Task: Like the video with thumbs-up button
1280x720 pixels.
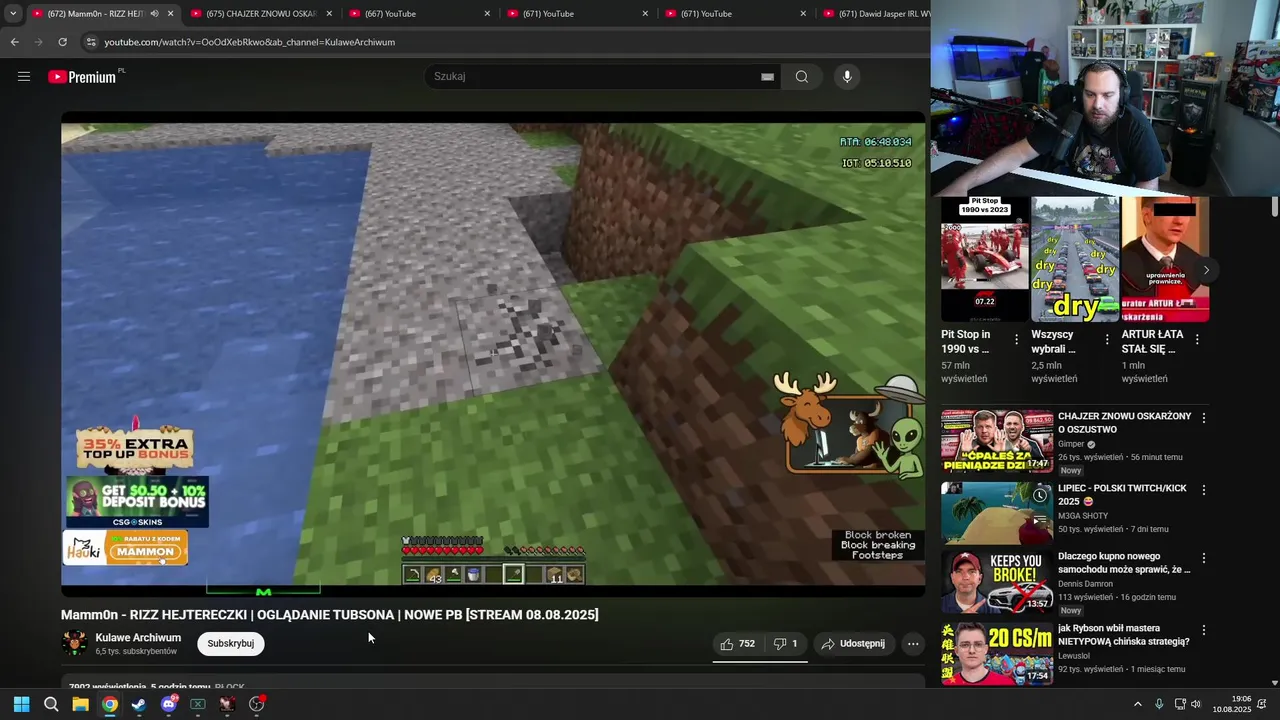Action: [x=738, y=644]
